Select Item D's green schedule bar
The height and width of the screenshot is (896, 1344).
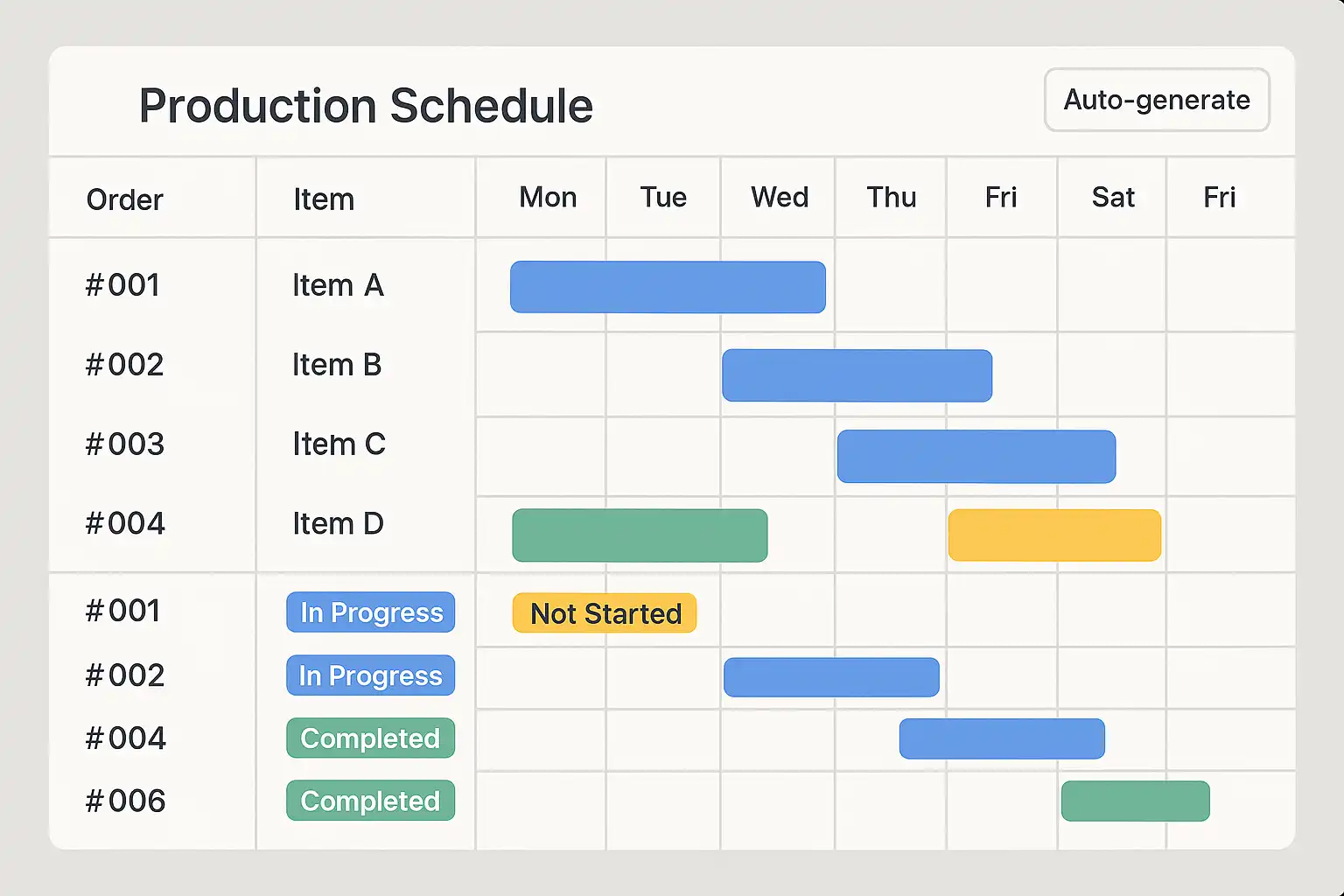tap(640, 535)
